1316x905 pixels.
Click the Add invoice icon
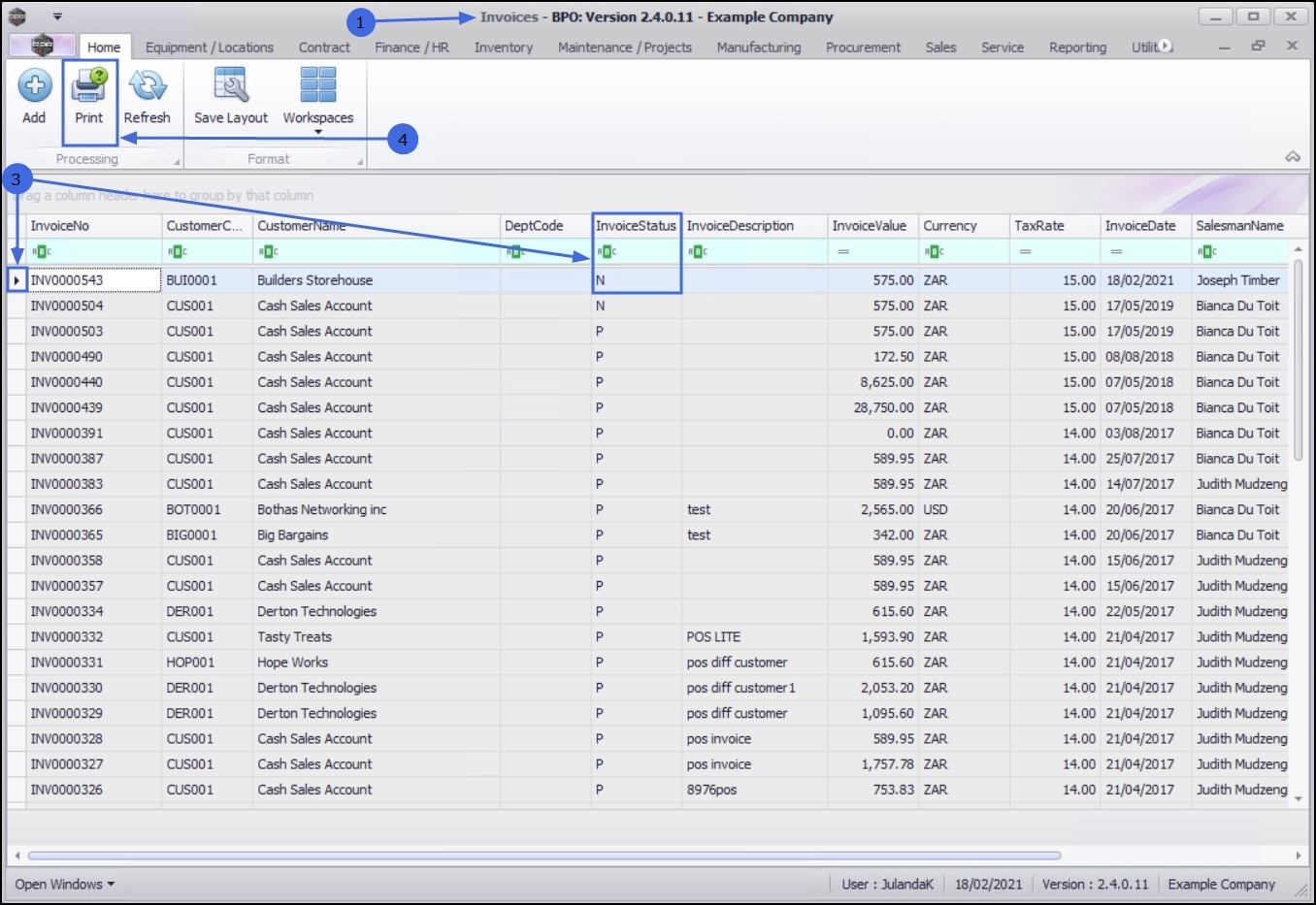tap(34, 85)
